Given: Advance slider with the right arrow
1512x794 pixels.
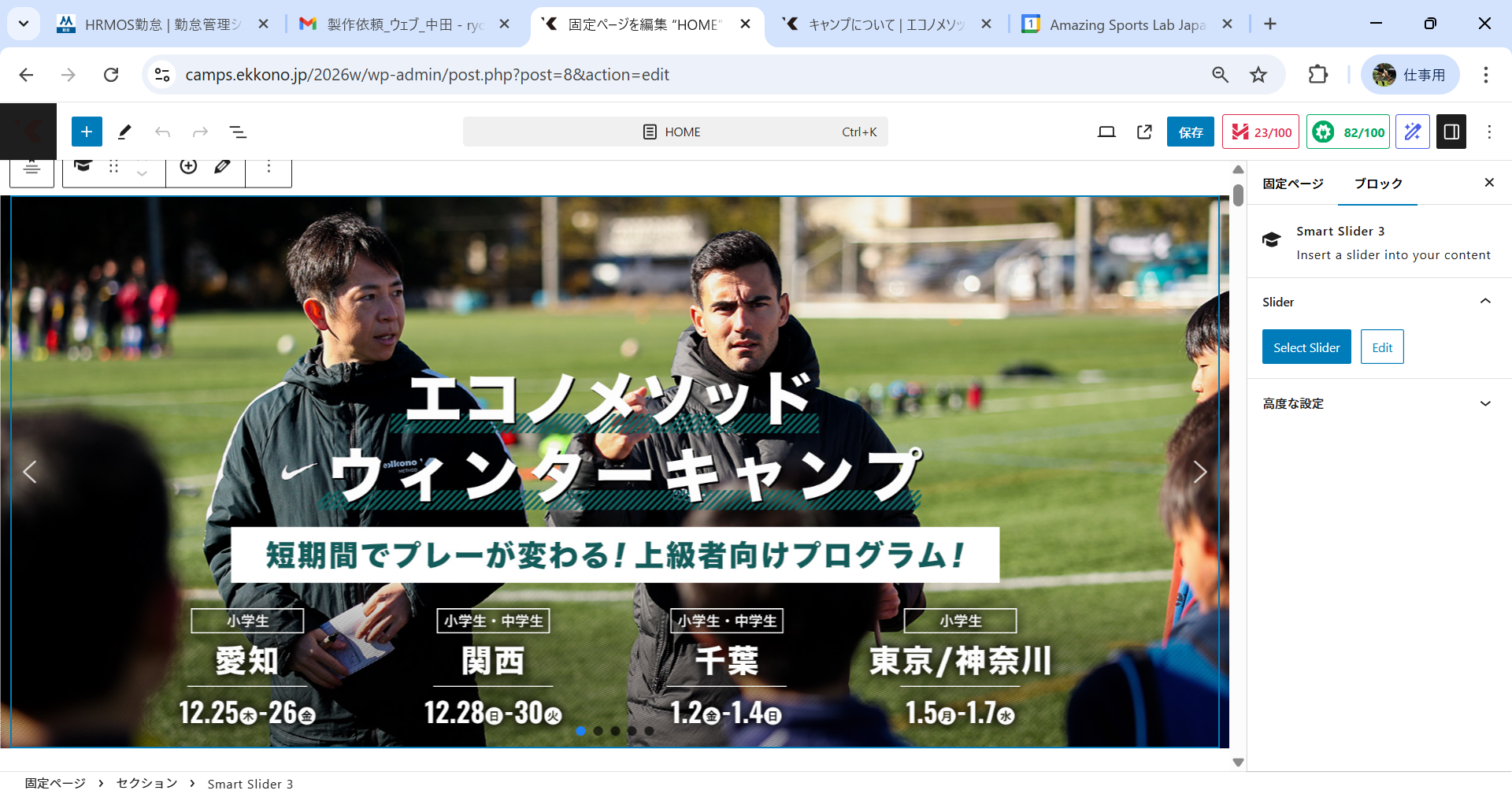Looking at the screenshot, I should [x=1199, y=472].
